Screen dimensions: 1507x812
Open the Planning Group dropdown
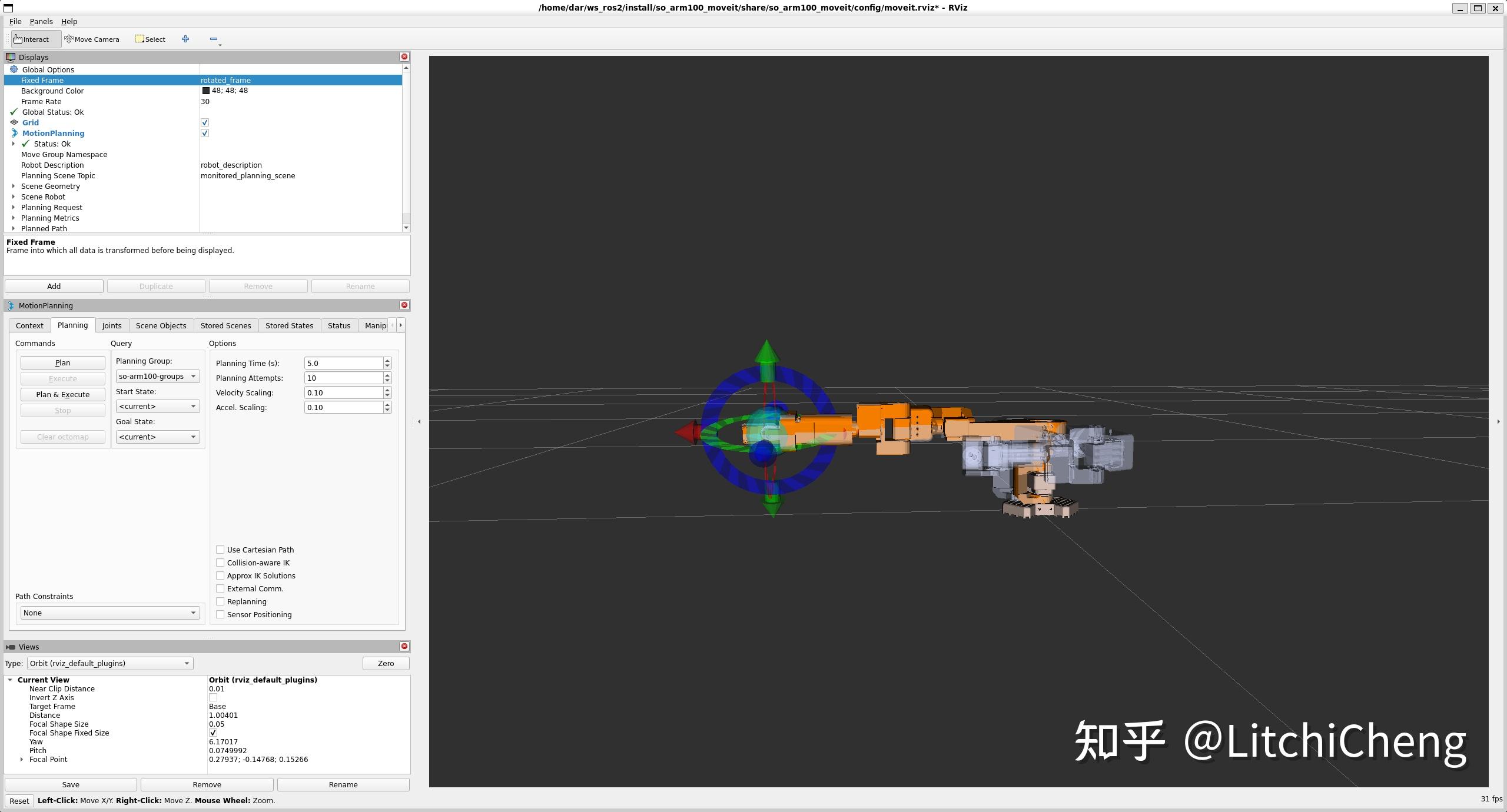point(158,376)
